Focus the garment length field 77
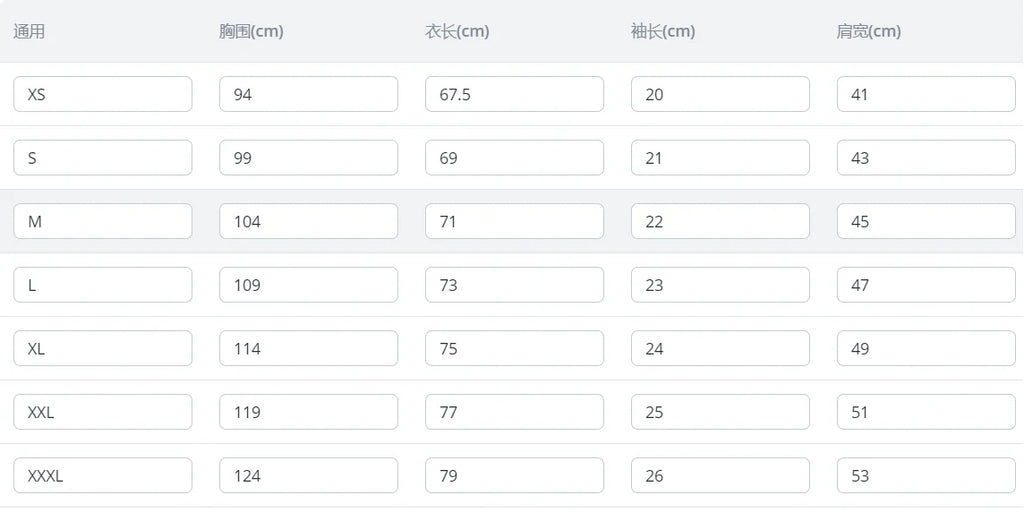Image resolution: width=1024 pixels, height=521 pixels. 514,412
